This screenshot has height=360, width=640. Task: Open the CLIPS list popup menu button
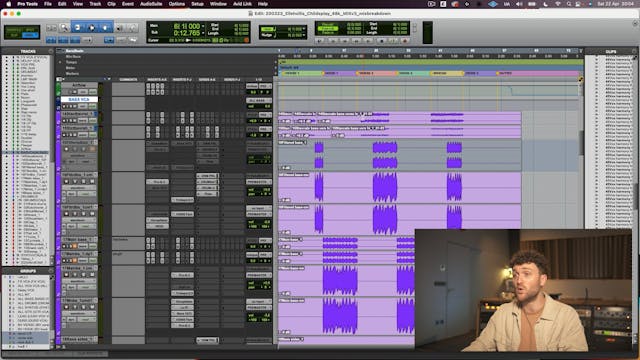(x=634, y=51)
